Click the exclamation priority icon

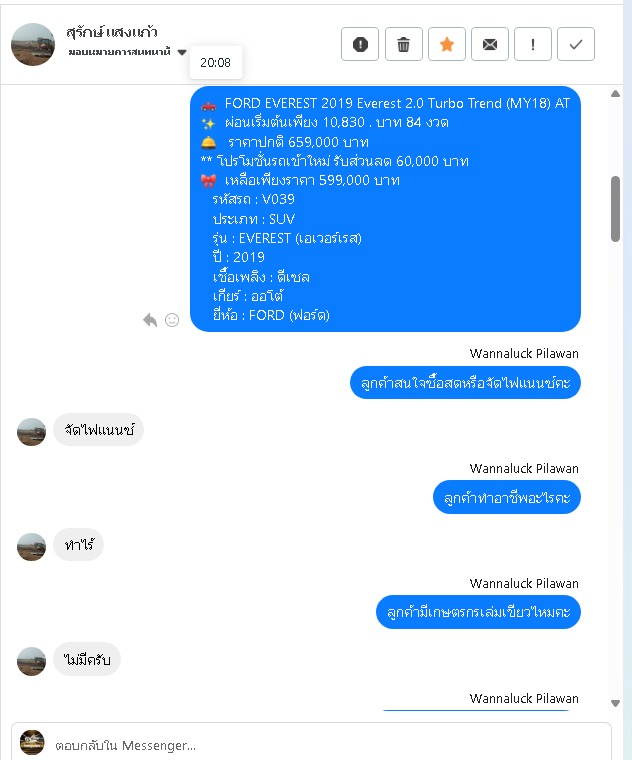tap(533, 44)
